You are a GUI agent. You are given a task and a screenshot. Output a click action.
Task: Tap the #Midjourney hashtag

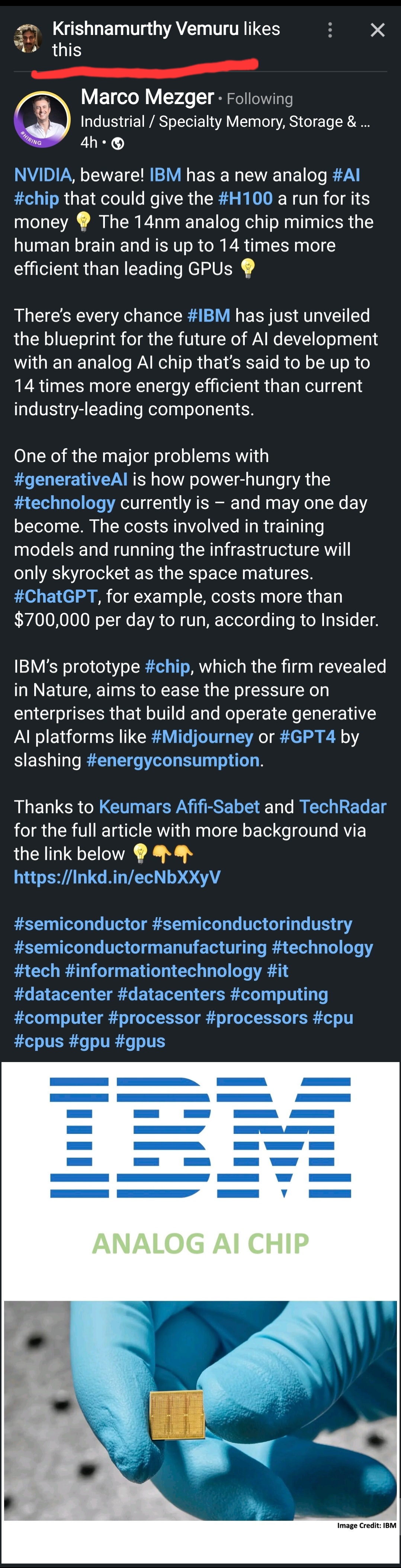point(202,737)
